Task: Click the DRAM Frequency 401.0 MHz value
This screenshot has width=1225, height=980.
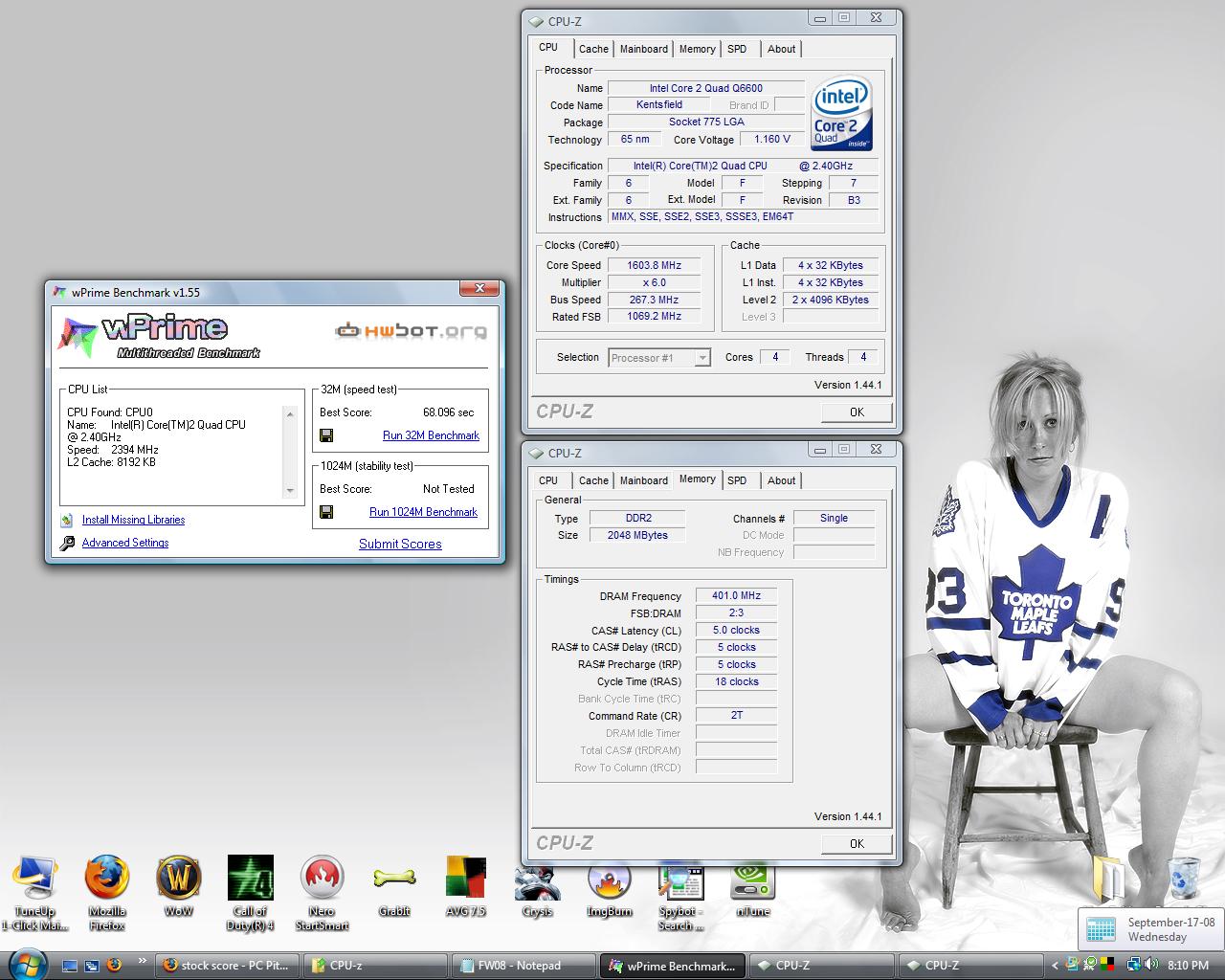Action: (x=736, y=595)
